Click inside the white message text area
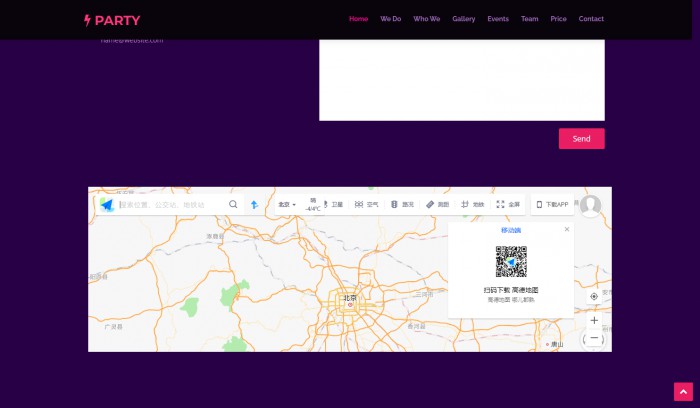The height and width of the screenshot is (408, 700). tap(462, 80)
